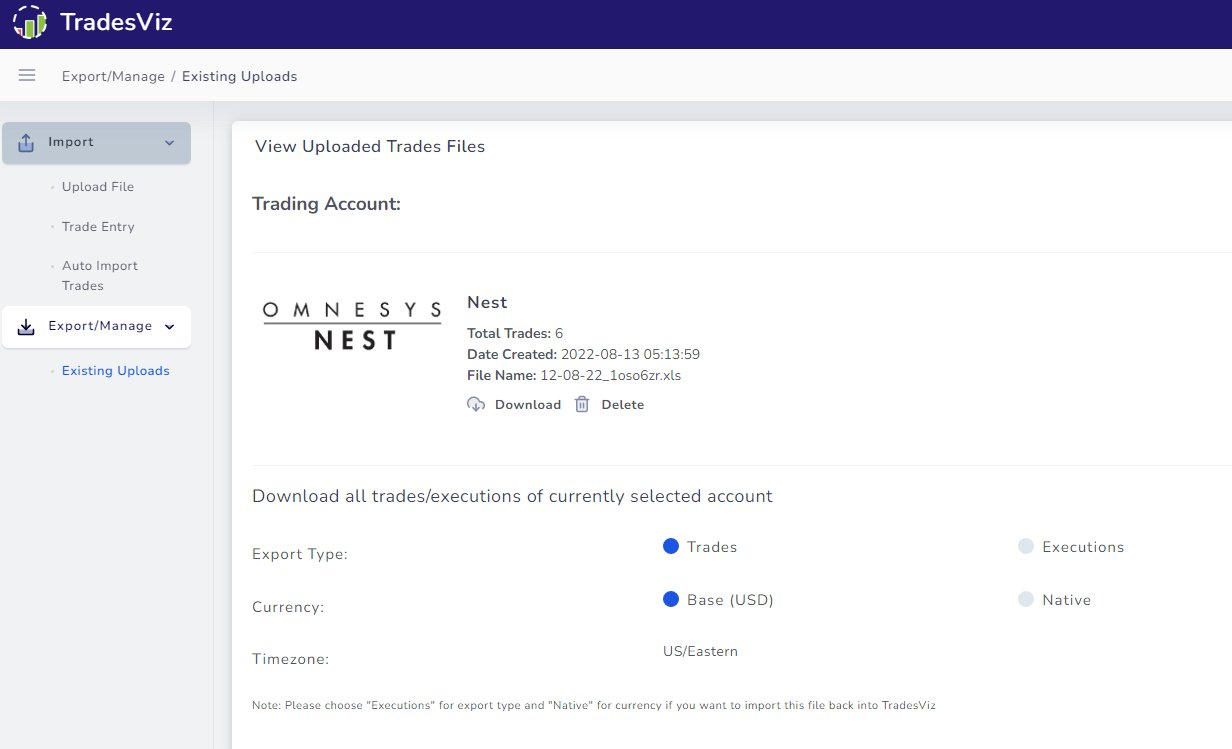Open Existing Uploads page
The image size is (1232, 749).
pos(116,371)
